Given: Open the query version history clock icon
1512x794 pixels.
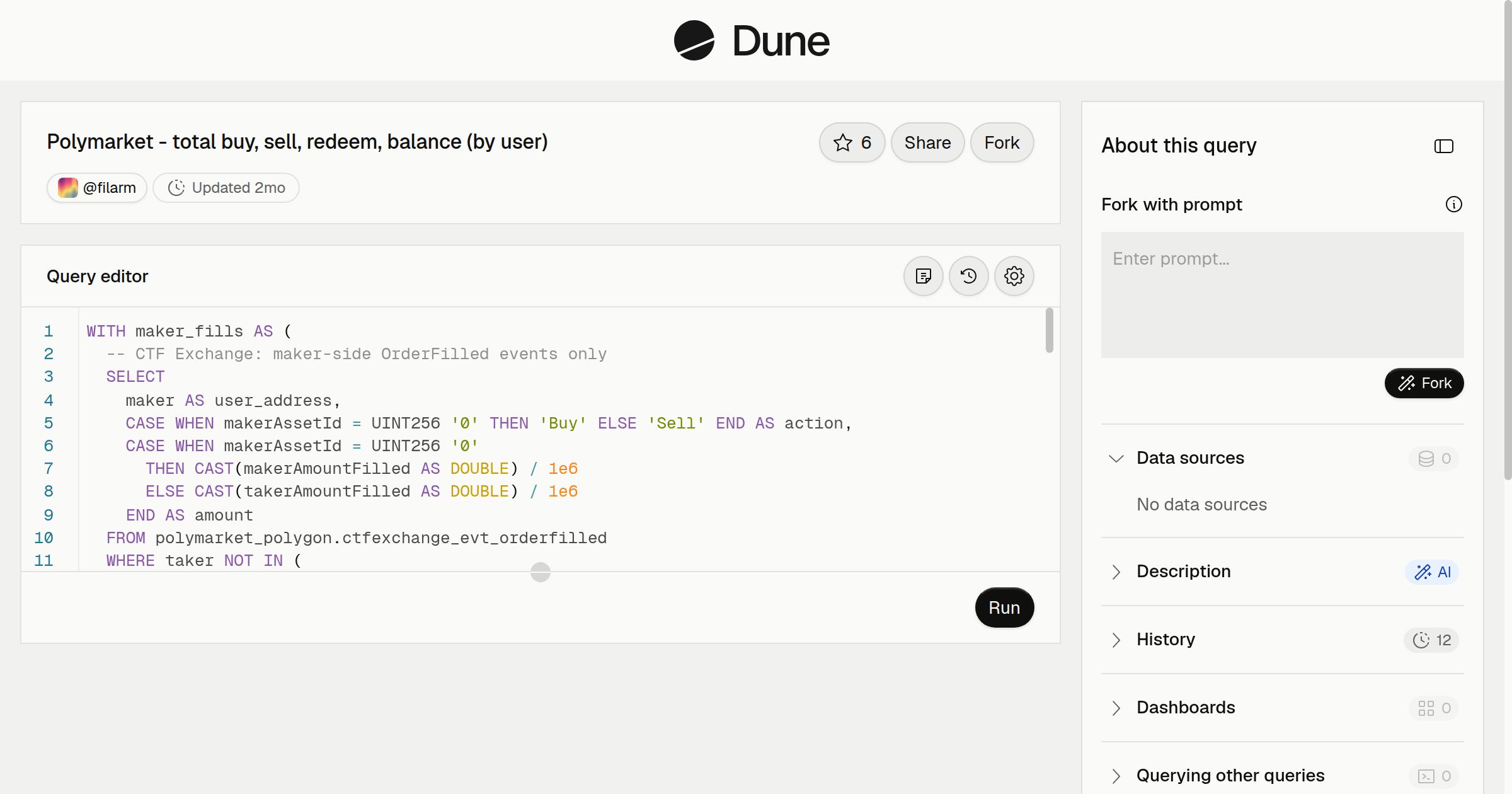Looking at the screenshot, I should [968, 276].
